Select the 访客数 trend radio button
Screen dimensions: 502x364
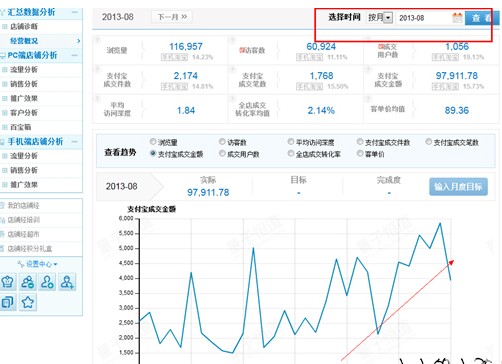tap(222, 142)
